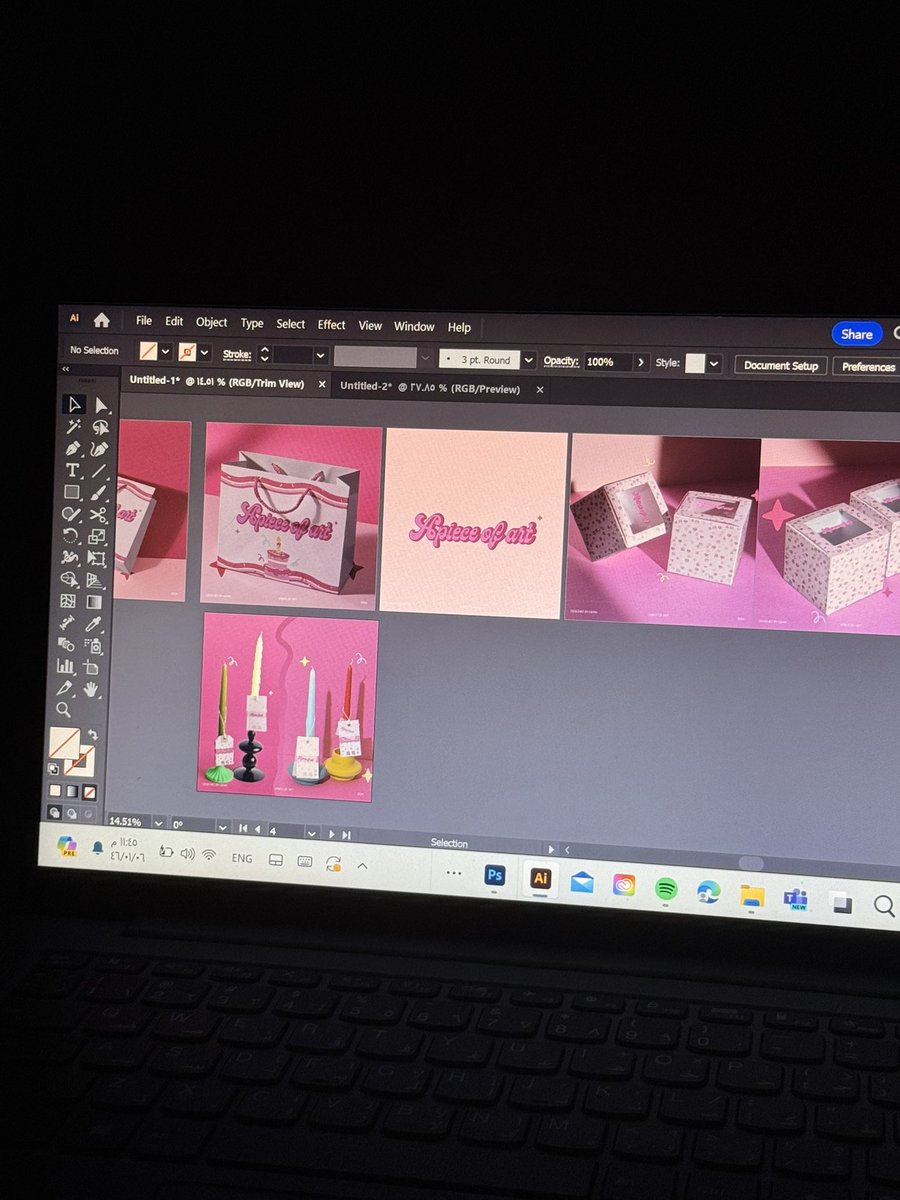Switch to Untitled-2 document tab
This screenshot has height=1200, width=900.
click(440, 388)
